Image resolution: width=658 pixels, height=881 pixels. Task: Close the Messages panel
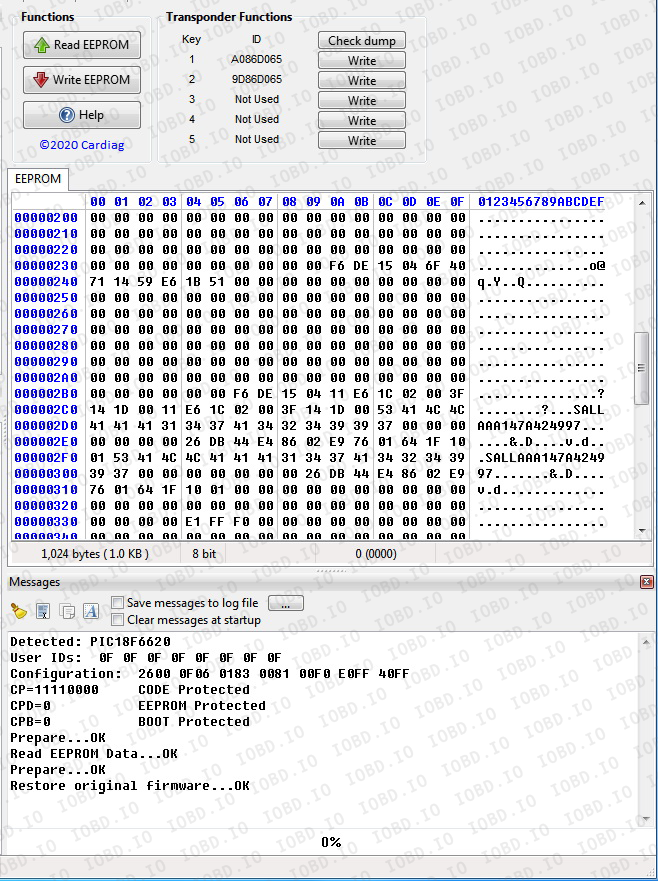click(647, 582)
